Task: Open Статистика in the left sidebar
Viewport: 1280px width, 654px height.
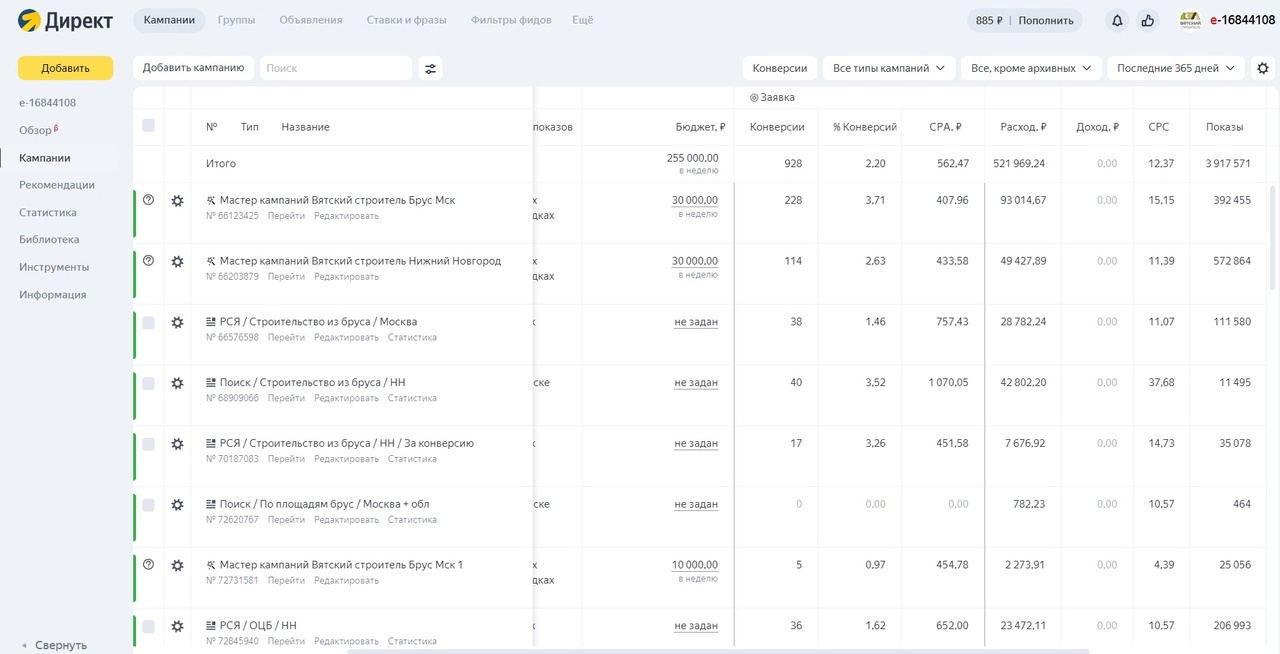Action: click(x=48, y=212)
